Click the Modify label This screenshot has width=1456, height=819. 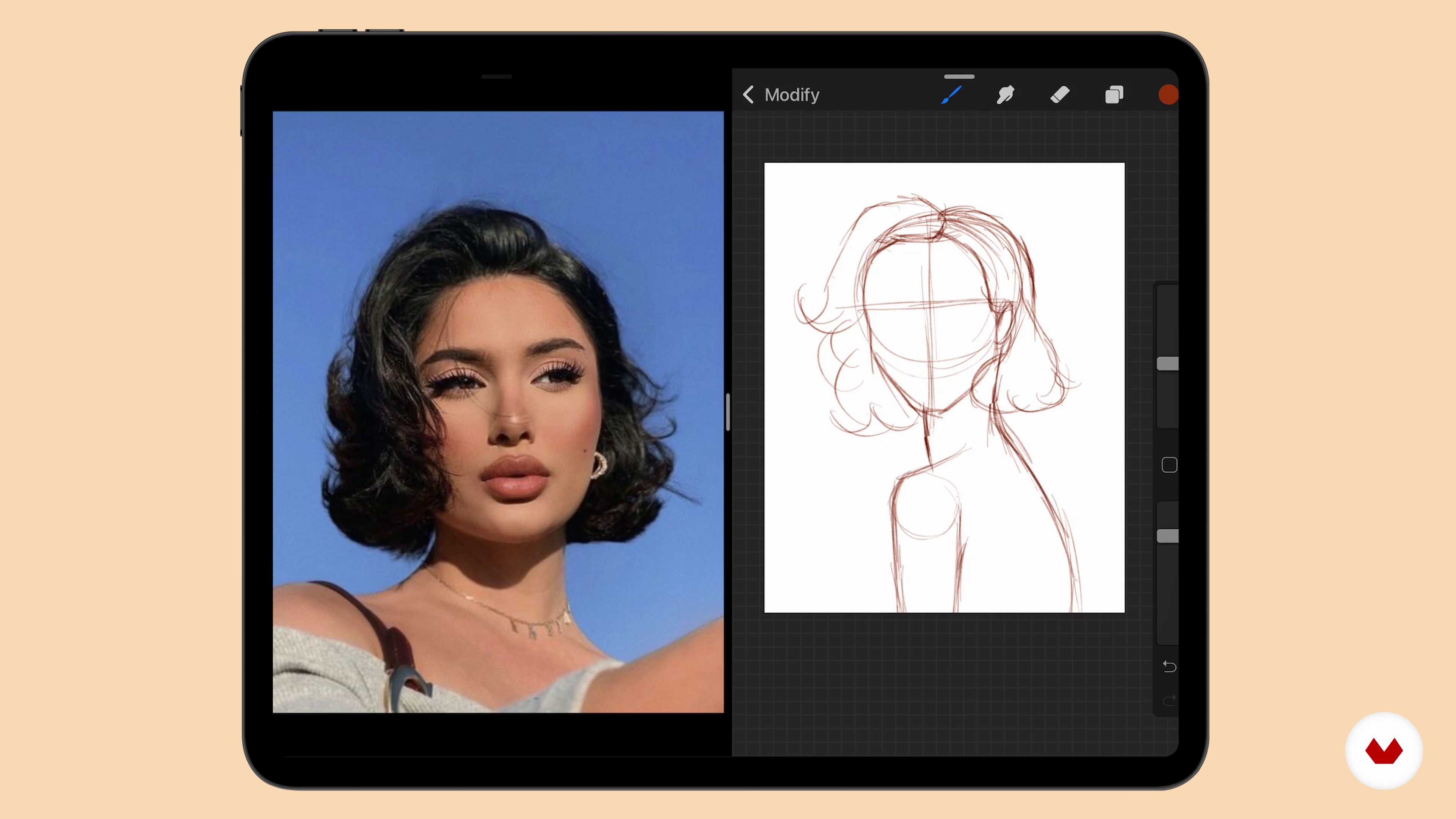(792, 94)
